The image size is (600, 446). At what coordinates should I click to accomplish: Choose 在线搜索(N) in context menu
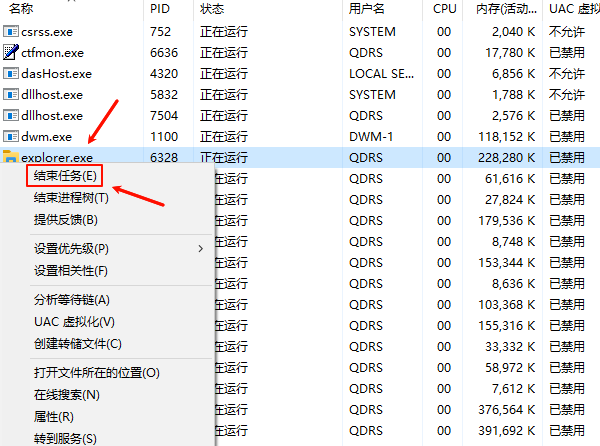tap(66, 395)
